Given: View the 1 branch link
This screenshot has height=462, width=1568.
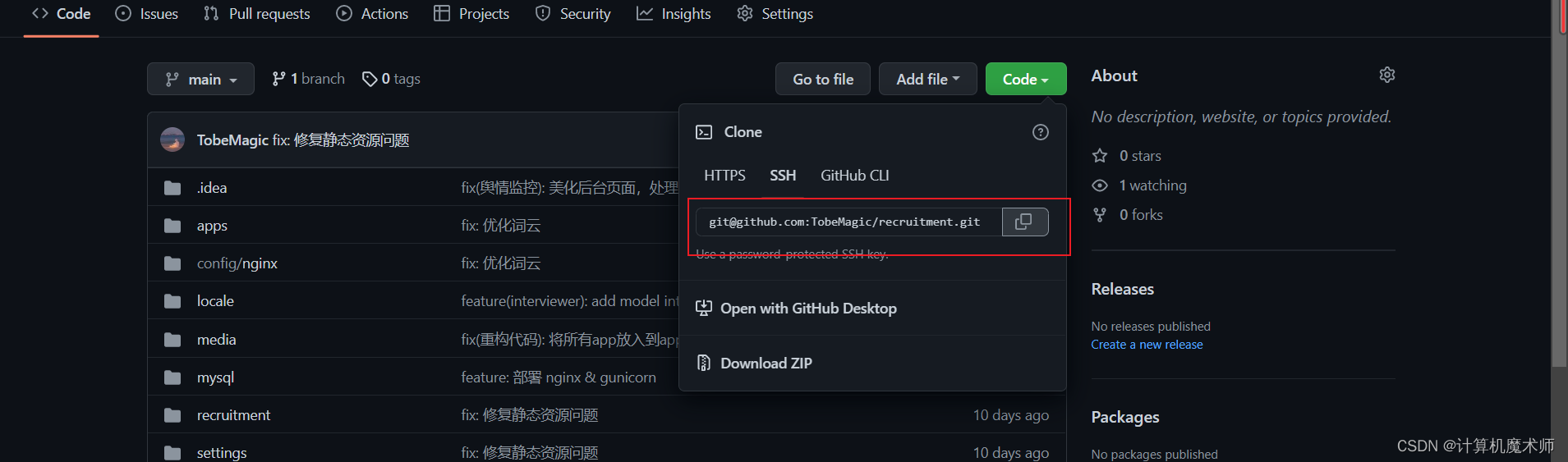Looking at the screenshot, I should pyautogui.click(x=308, y=79).
